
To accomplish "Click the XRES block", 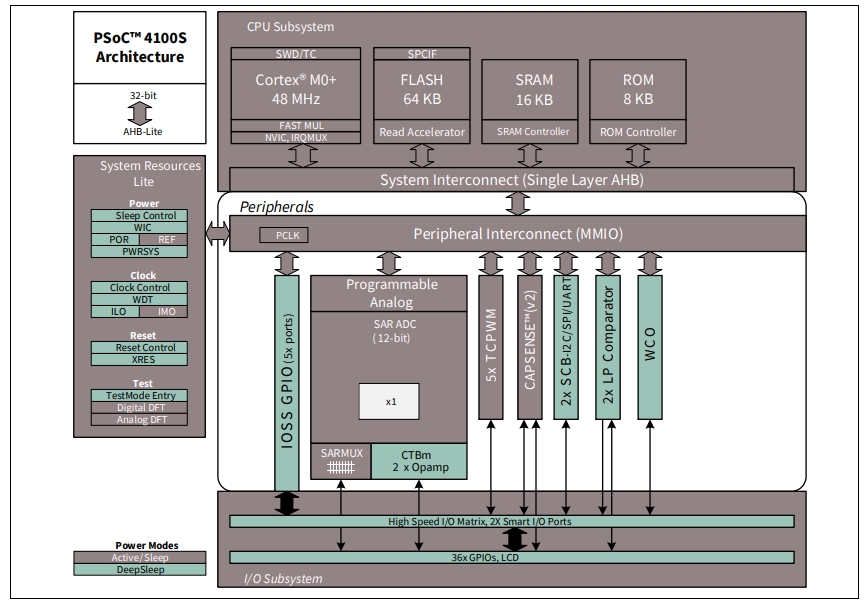I will click(x=139, y=360).
